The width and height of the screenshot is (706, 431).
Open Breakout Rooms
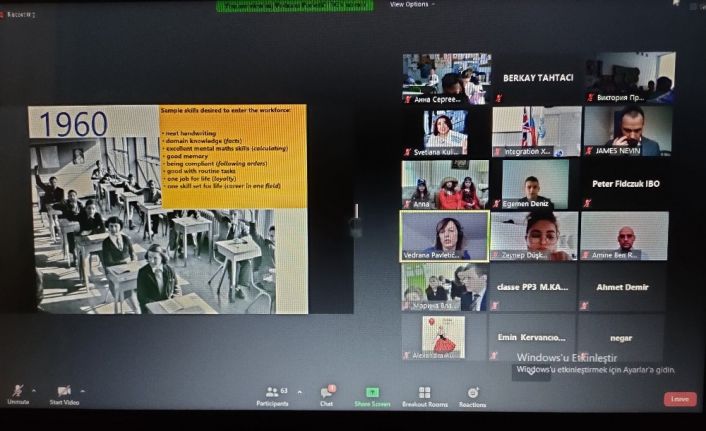click(424, 392)
